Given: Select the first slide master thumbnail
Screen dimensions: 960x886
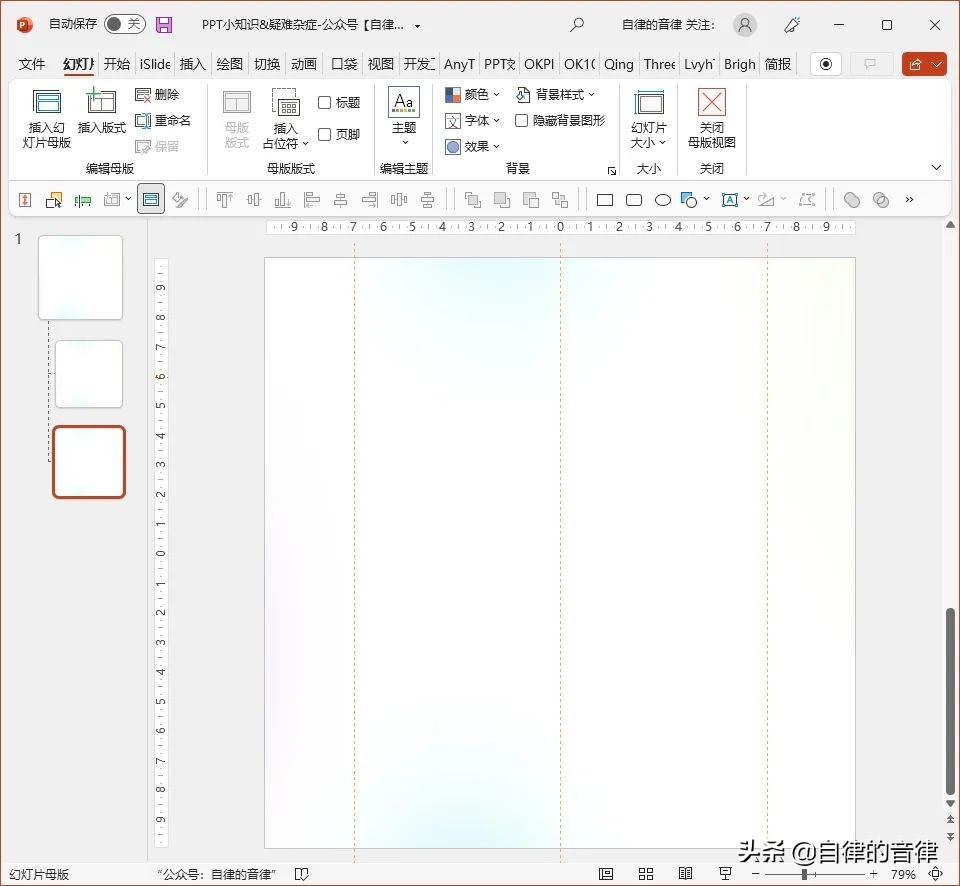Looking at the screenshot, I should click(x=80, y=277).
